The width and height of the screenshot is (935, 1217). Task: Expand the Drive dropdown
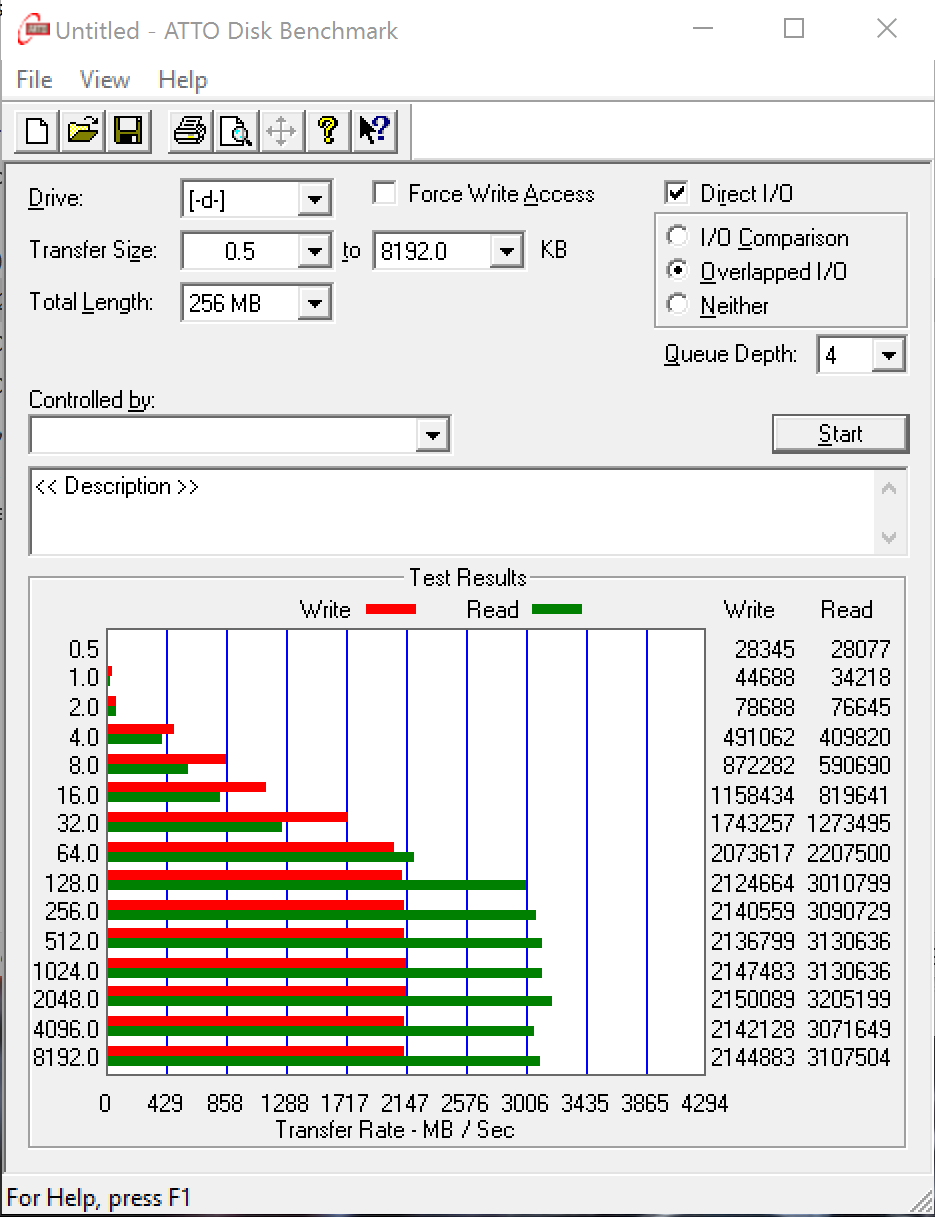(x=314, y=199)
